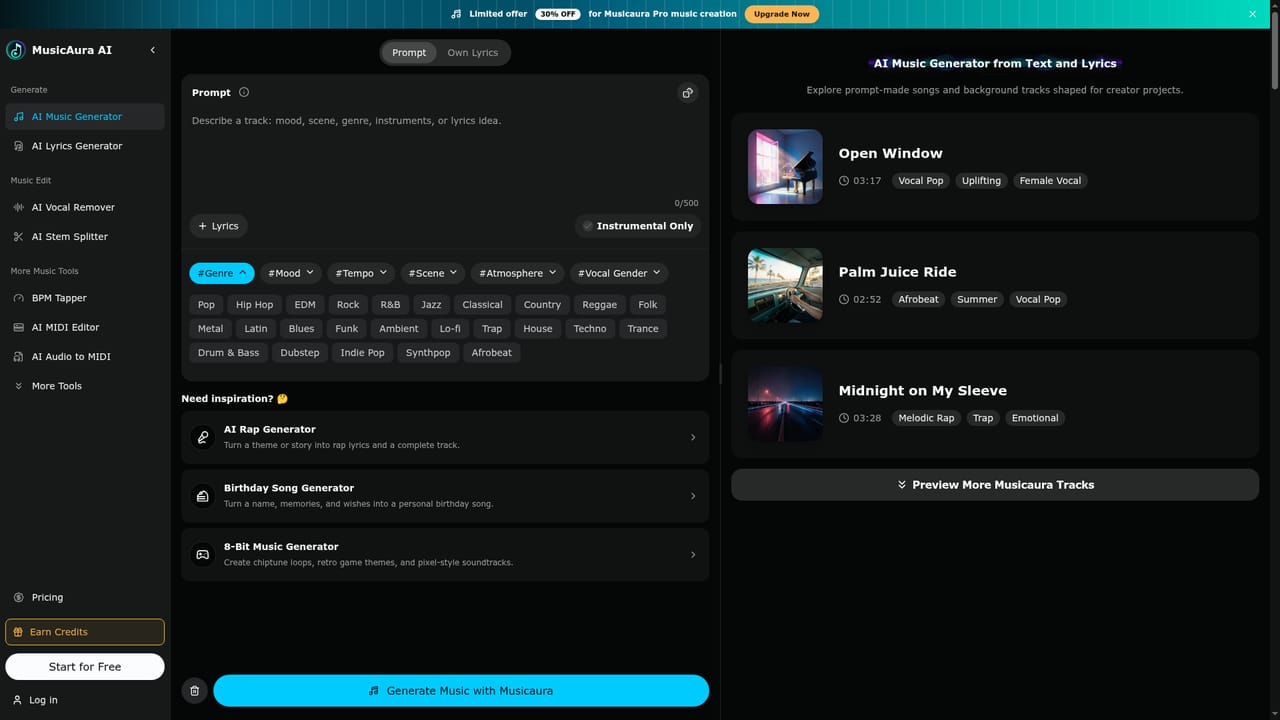Click the Log in user icon
Screen dimensions: 1280x720
pos(17,700)
